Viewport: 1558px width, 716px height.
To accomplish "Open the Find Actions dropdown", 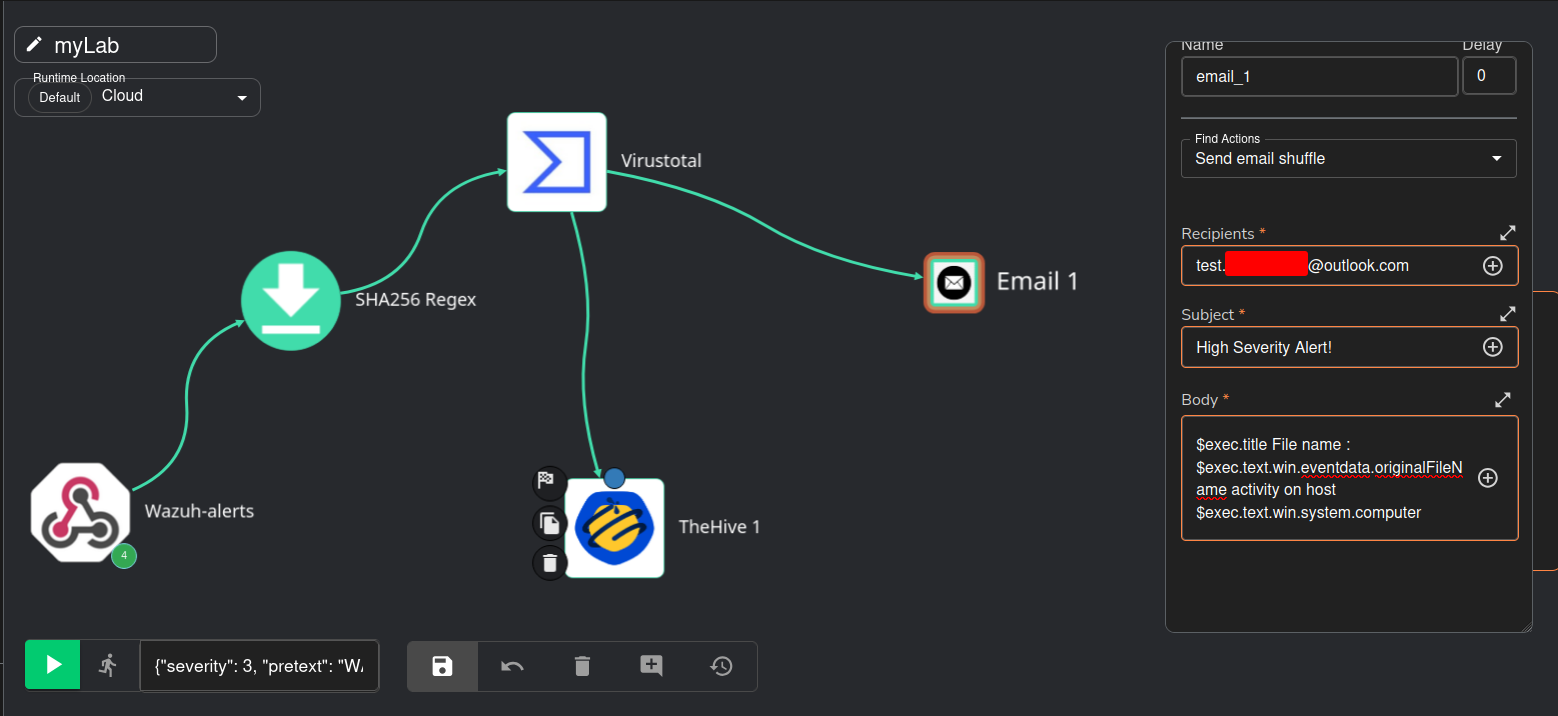I will coord(1496,159).
